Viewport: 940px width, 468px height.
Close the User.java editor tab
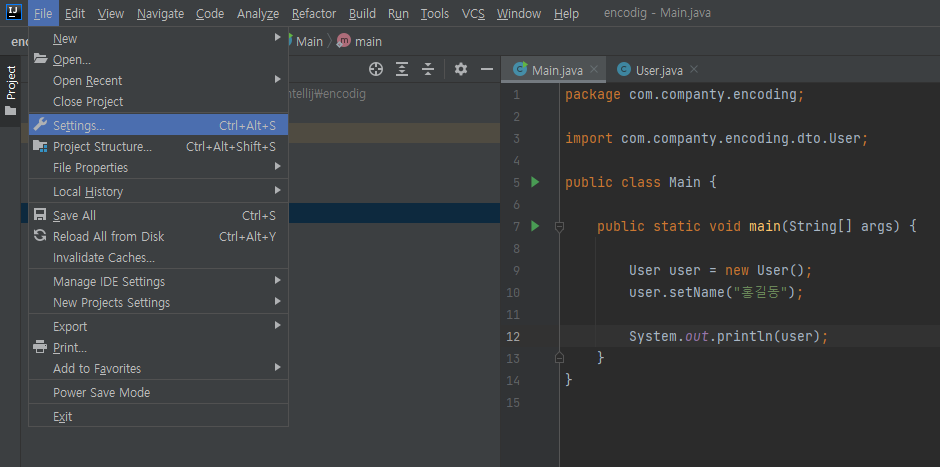(694, 70)
